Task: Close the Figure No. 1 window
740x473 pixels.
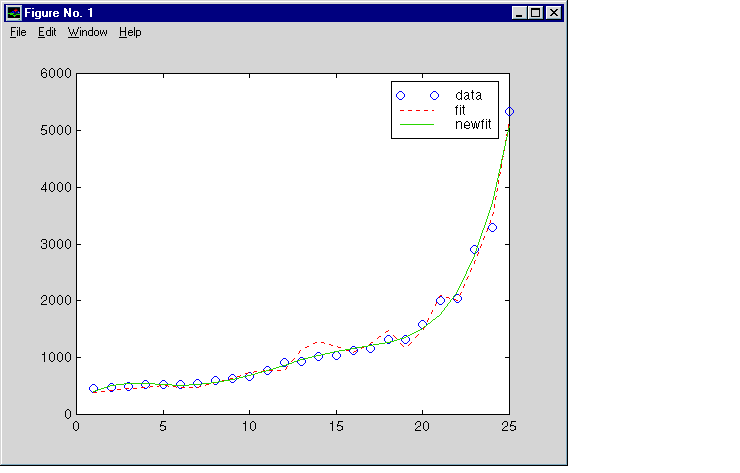Action: tap(554, 13)
